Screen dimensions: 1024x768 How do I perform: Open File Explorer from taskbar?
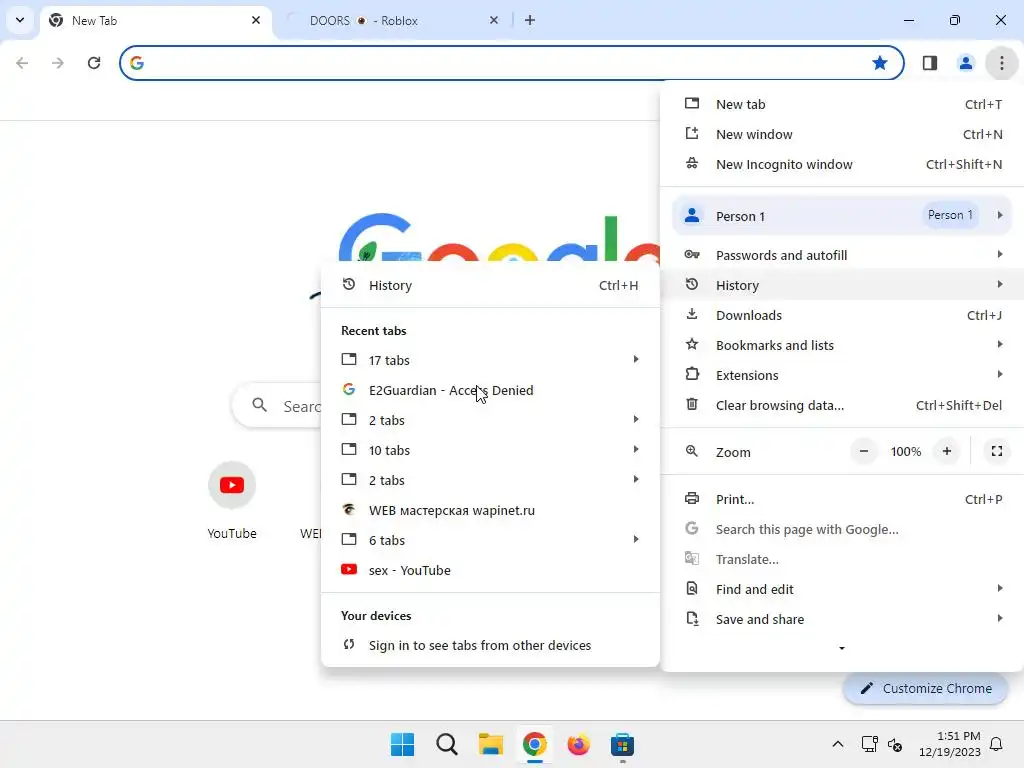[490, 744]
